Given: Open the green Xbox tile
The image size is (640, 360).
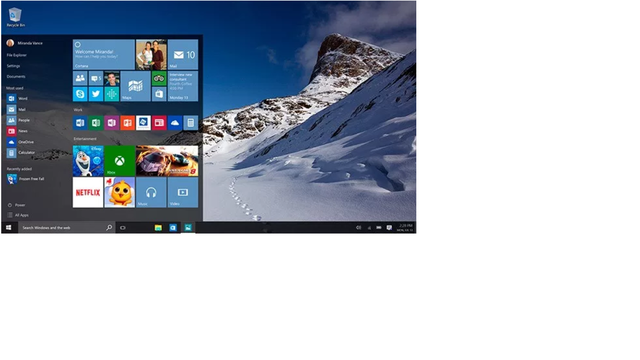Looking at the screenshot, I should (x=120, y=161).
